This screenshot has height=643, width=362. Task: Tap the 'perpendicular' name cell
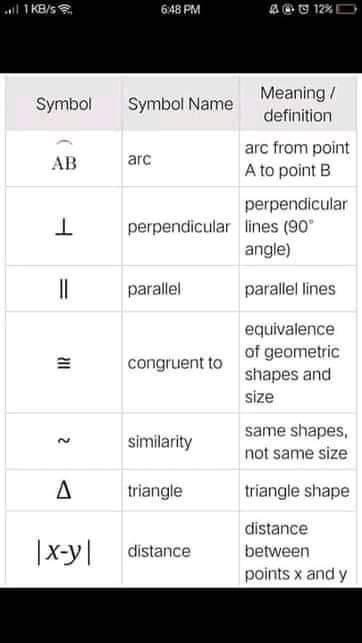click(x=179, y=227)
